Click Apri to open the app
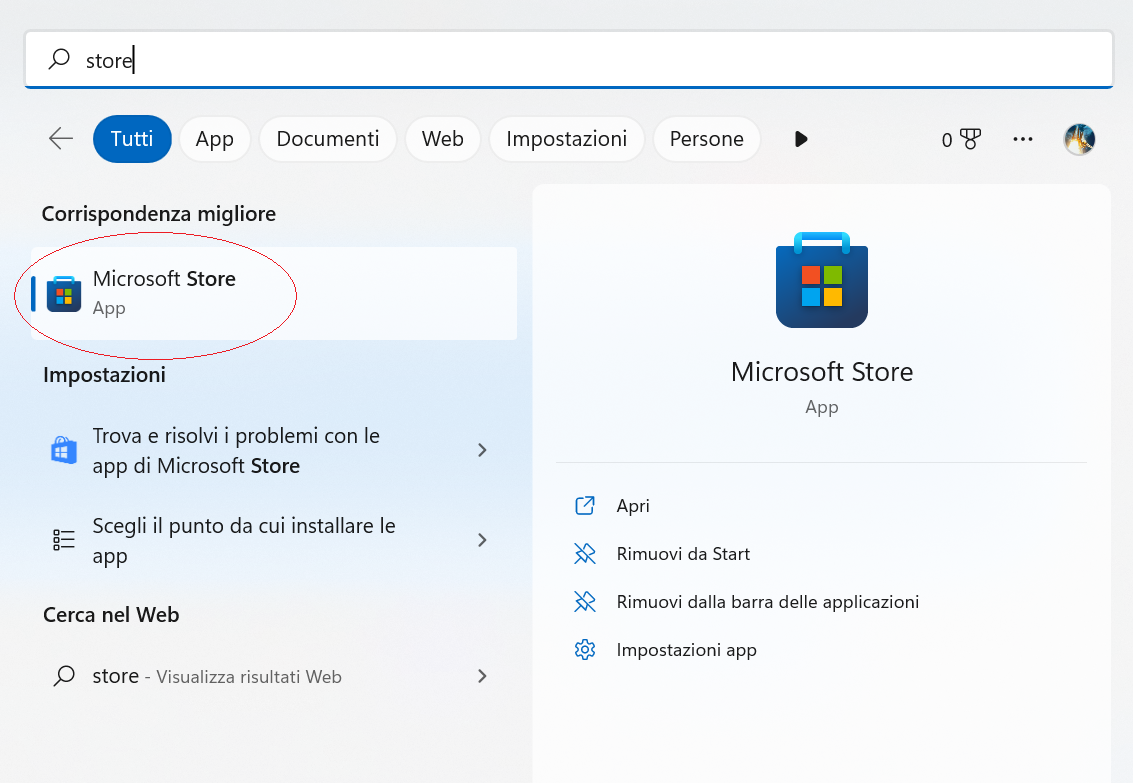This screenshot has width=1133, height=783. tap(633, 506)
